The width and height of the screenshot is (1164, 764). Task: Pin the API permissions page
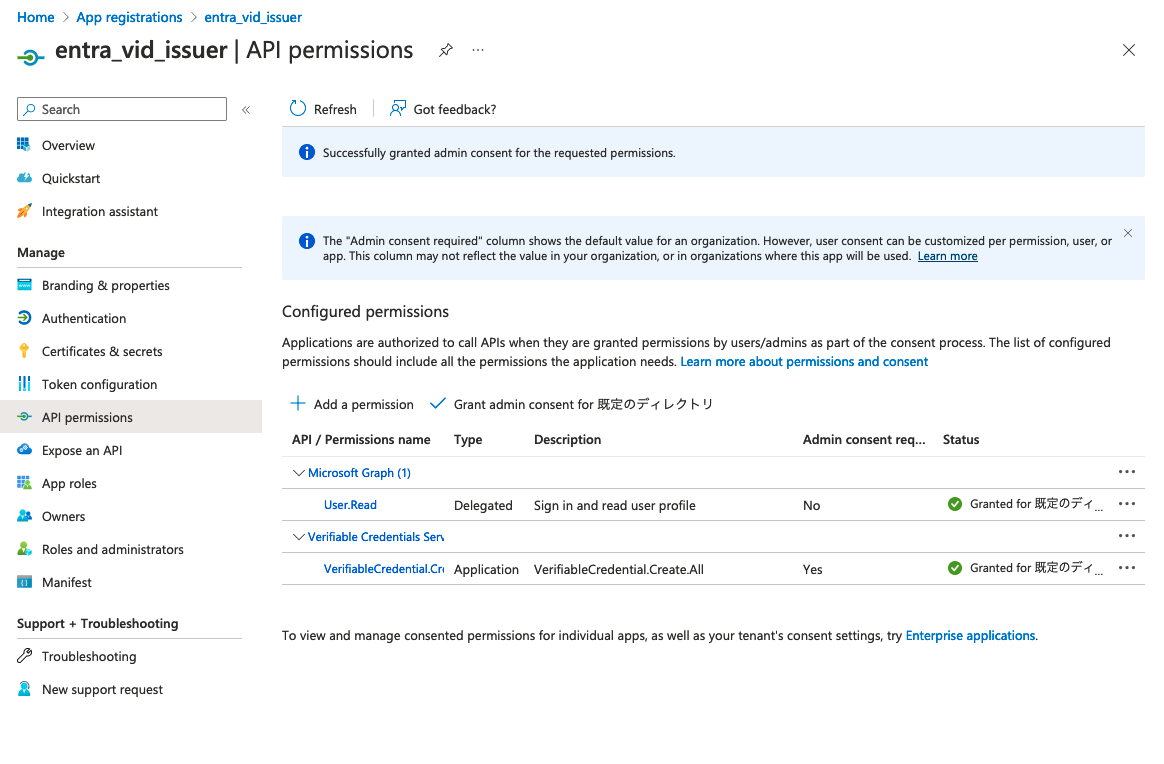pyautogui.click(x=446, y=50)
